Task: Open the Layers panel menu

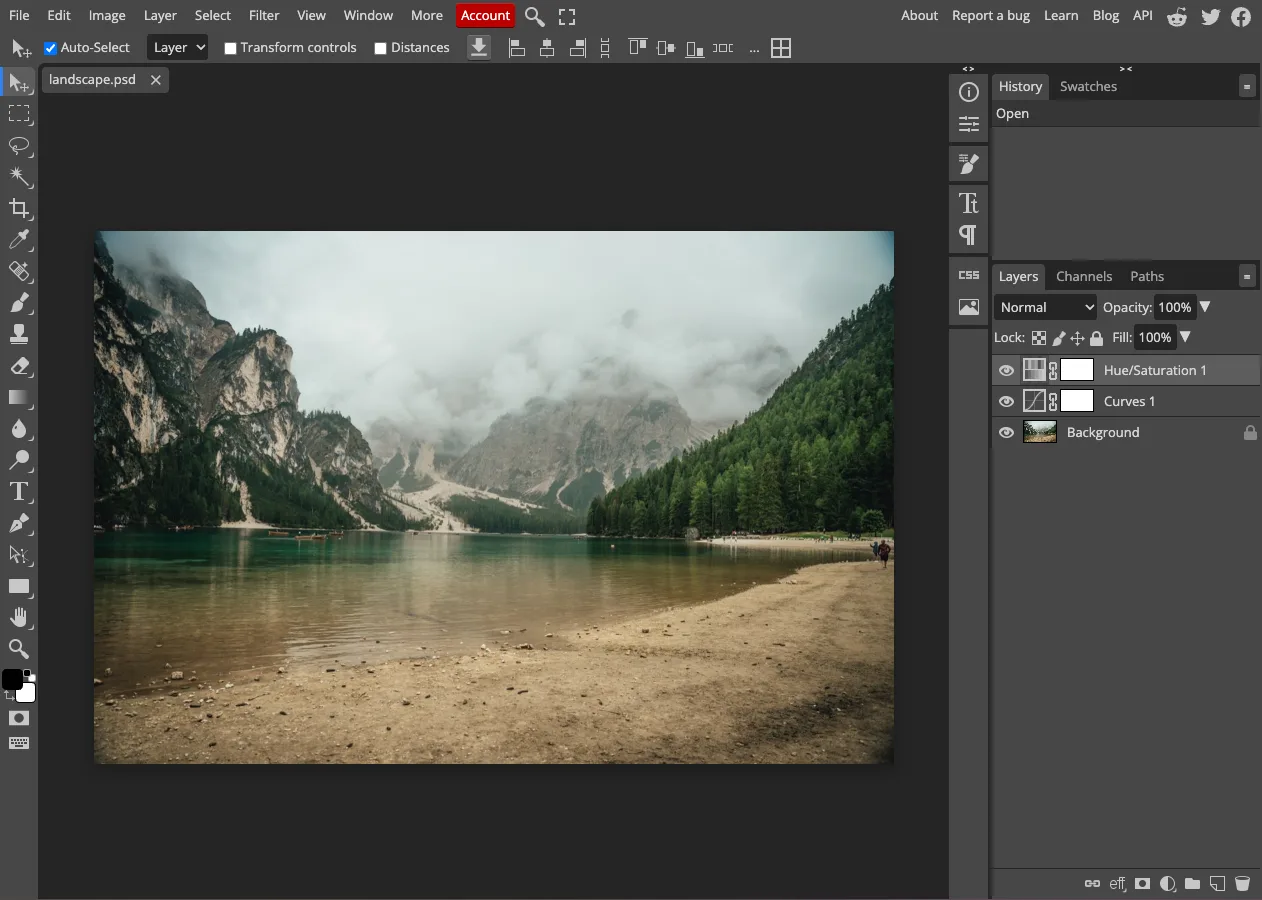Action: pos(1247,276)
